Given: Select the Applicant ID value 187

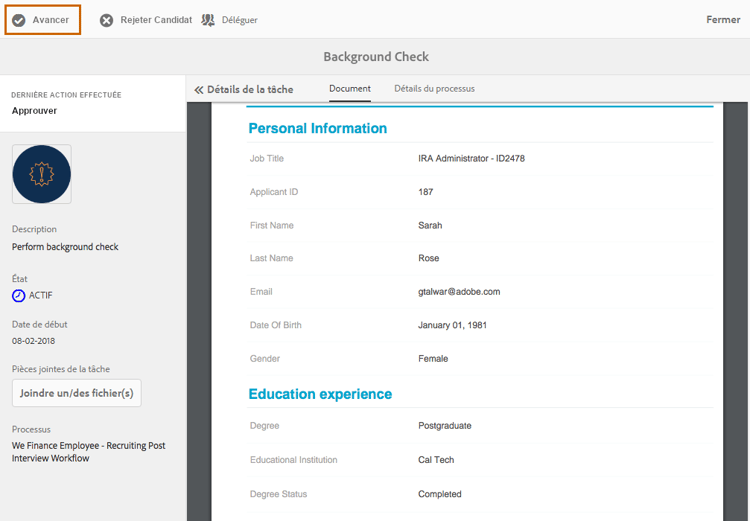Looking at the screenshot, I should 425,192.
